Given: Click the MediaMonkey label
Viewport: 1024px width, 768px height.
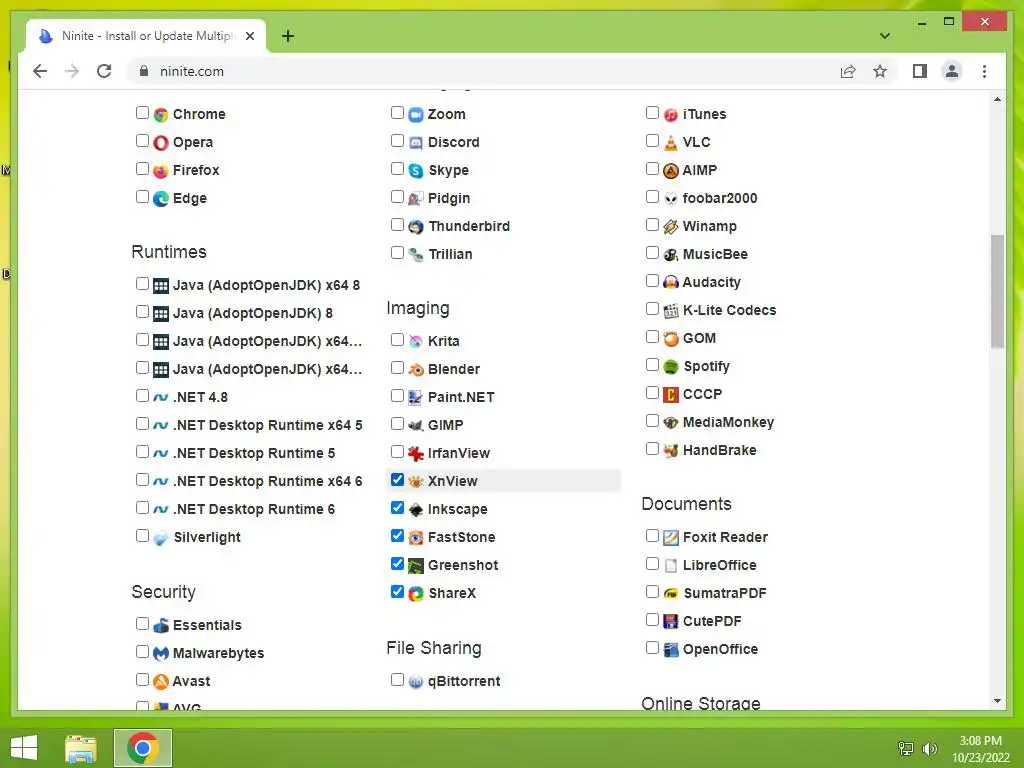Looking at the screenshot, I should pyautogui.click(x=728, y=423).
